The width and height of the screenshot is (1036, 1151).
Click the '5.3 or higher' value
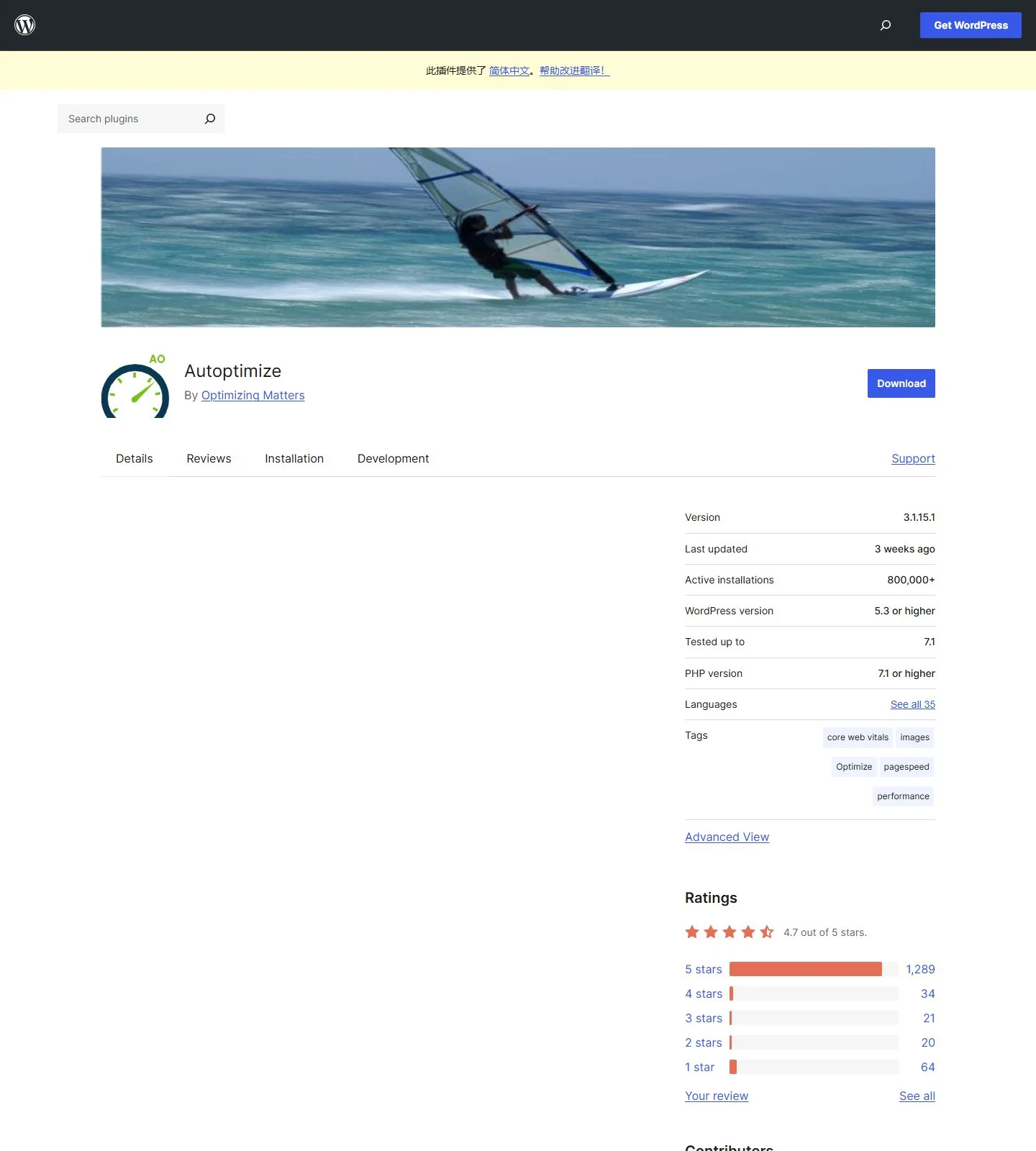(x=905, y=611)
